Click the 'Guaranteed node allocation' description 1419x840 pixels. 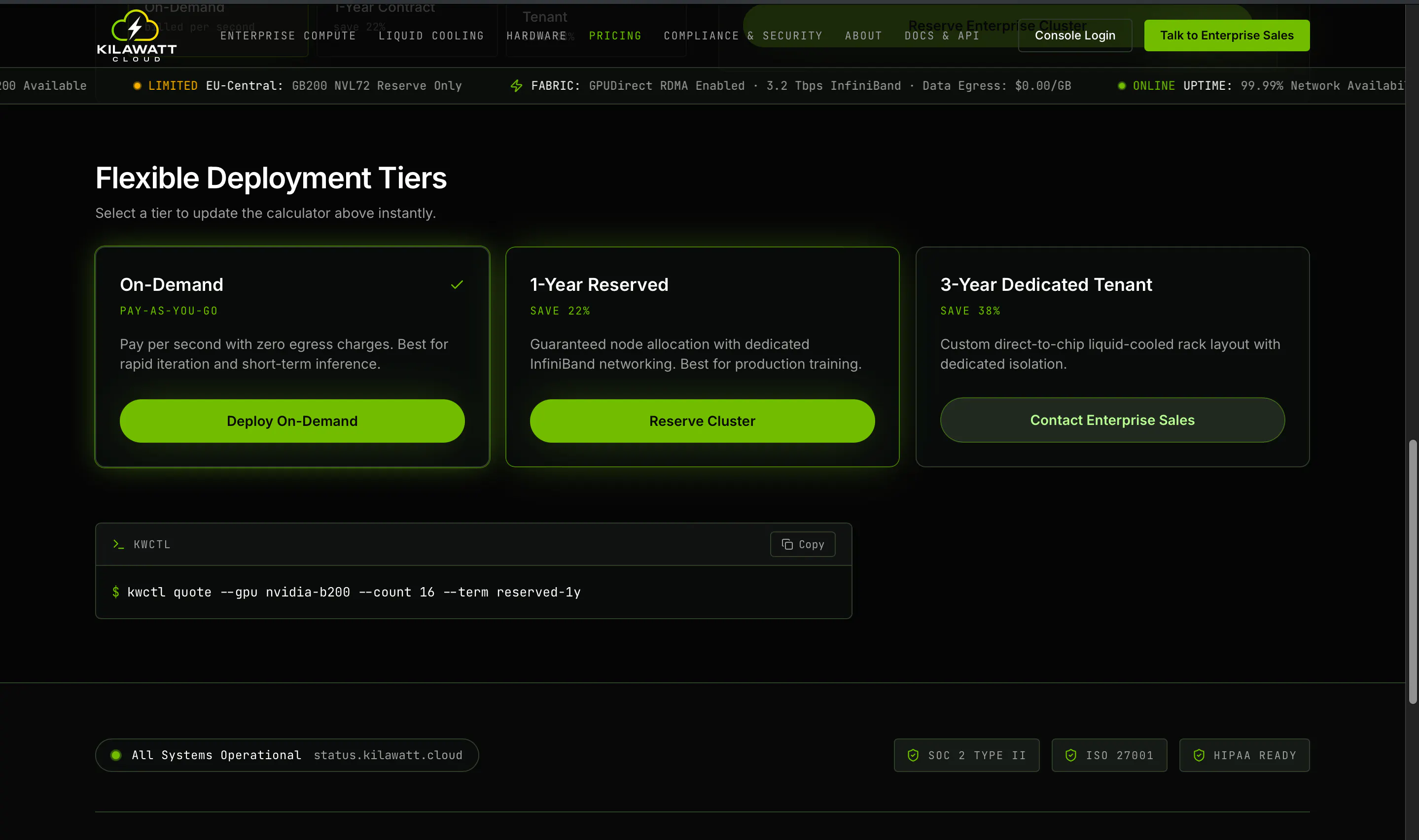(696, 354)
